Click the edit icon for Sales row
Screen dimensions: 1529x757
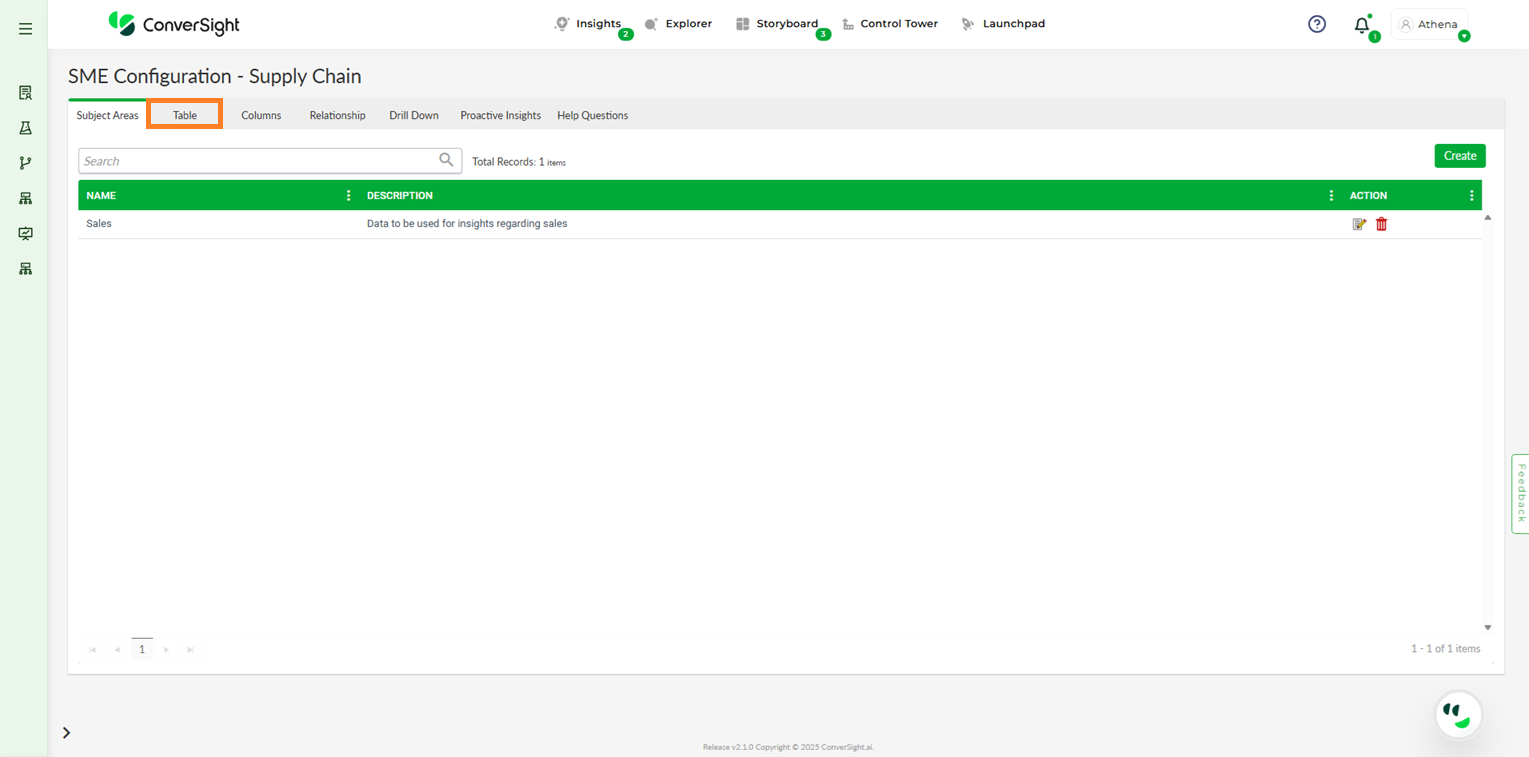point(1359,224)
